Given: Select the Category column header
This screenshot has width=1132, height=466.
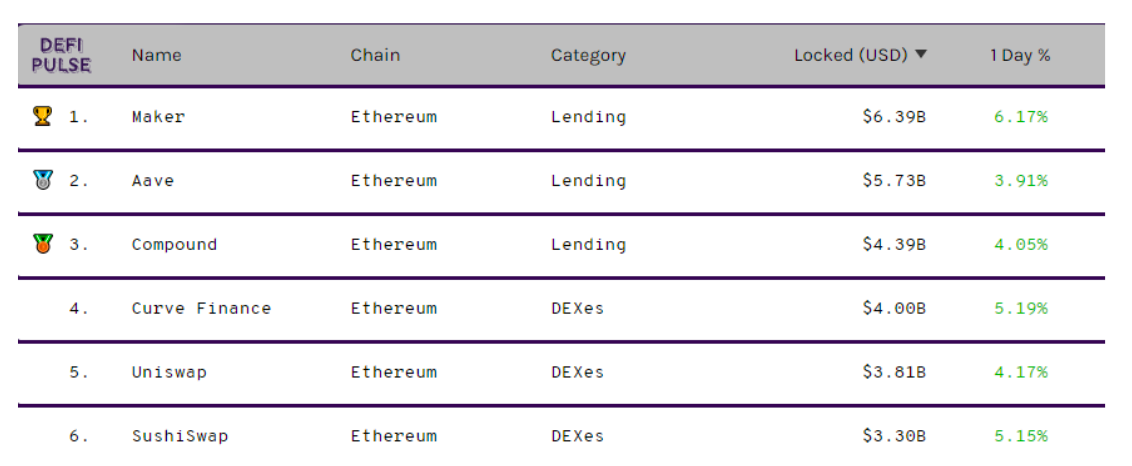Looking at the screenshot, I should coord(588,55).
